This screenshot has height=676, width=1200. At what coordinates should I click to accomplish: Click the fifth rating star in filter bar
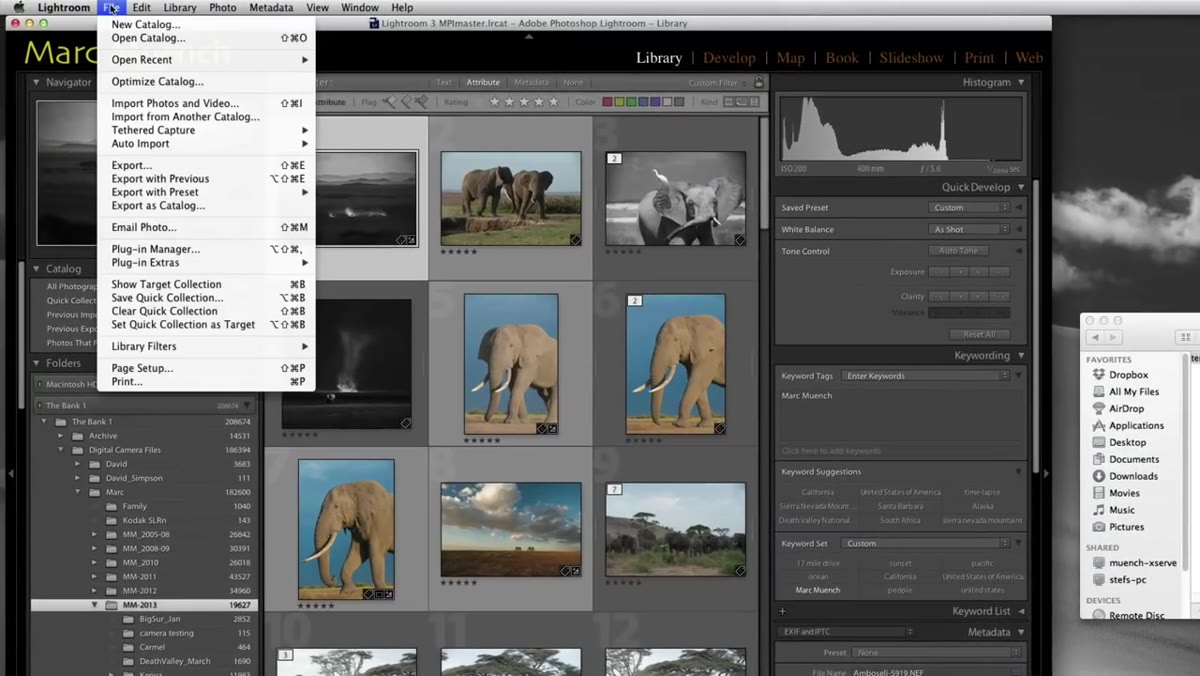pos(553,102)
